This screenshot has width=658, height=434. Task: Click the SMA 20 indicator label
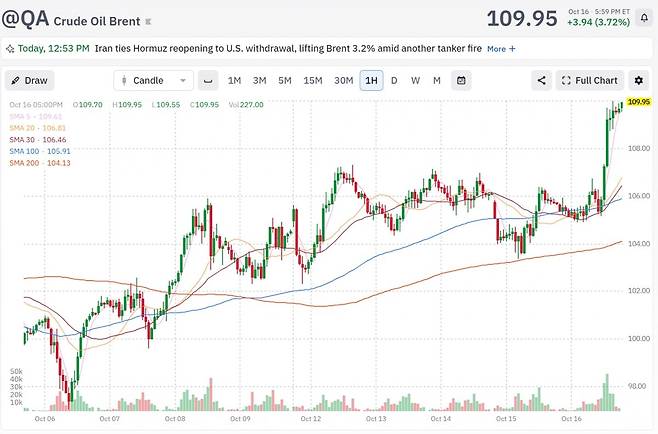point(38,128)
